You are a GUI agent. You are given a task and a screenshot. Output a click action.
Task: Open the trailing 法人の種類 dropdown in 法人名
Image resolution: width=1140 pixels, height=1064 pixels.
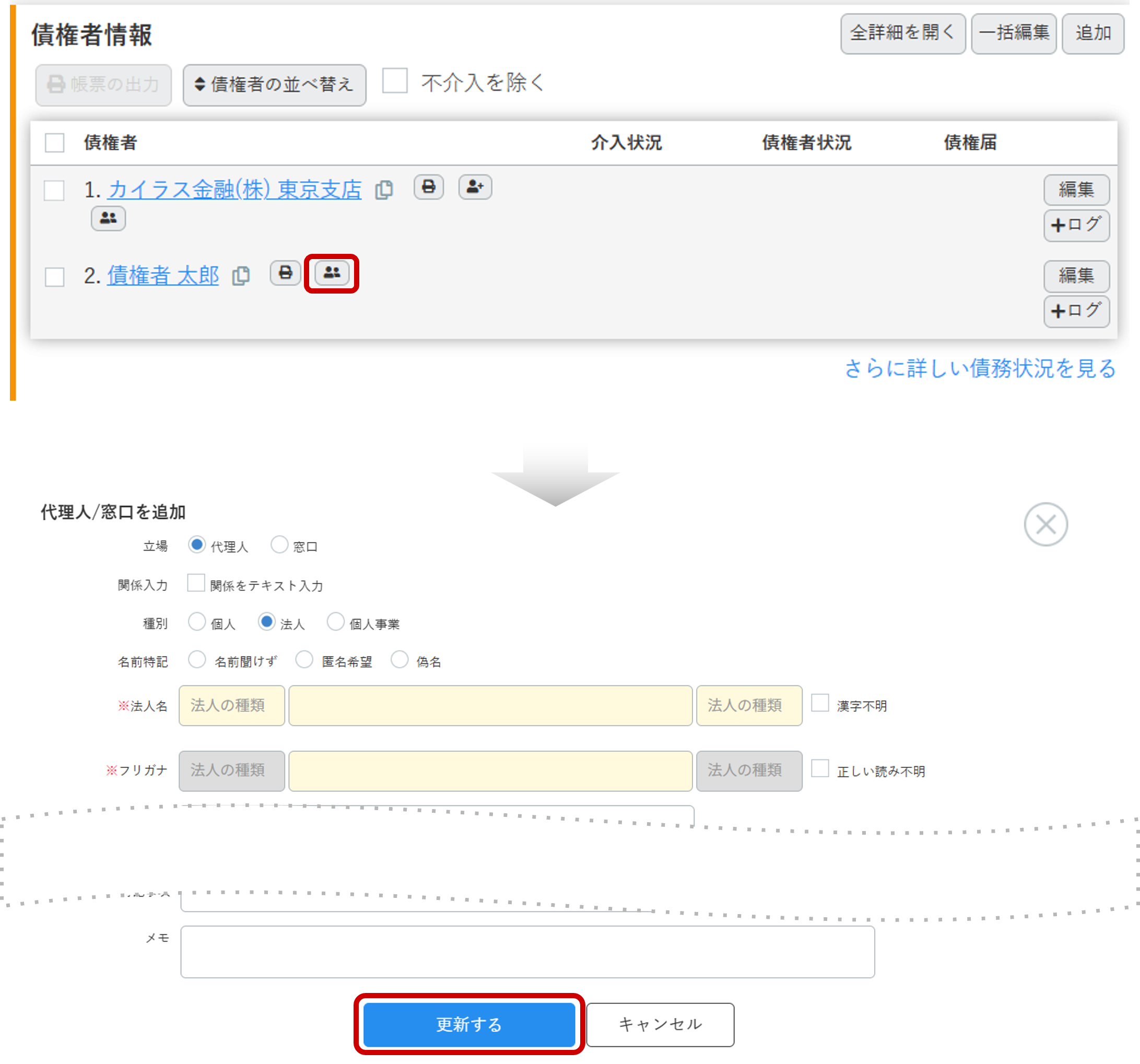point(749,706)
